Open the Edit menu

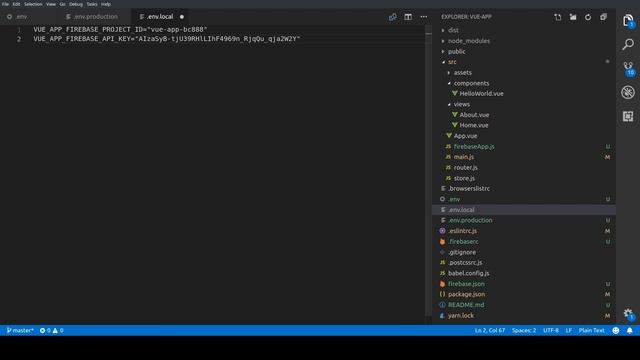pyautogui.click(x=16, y=4)
